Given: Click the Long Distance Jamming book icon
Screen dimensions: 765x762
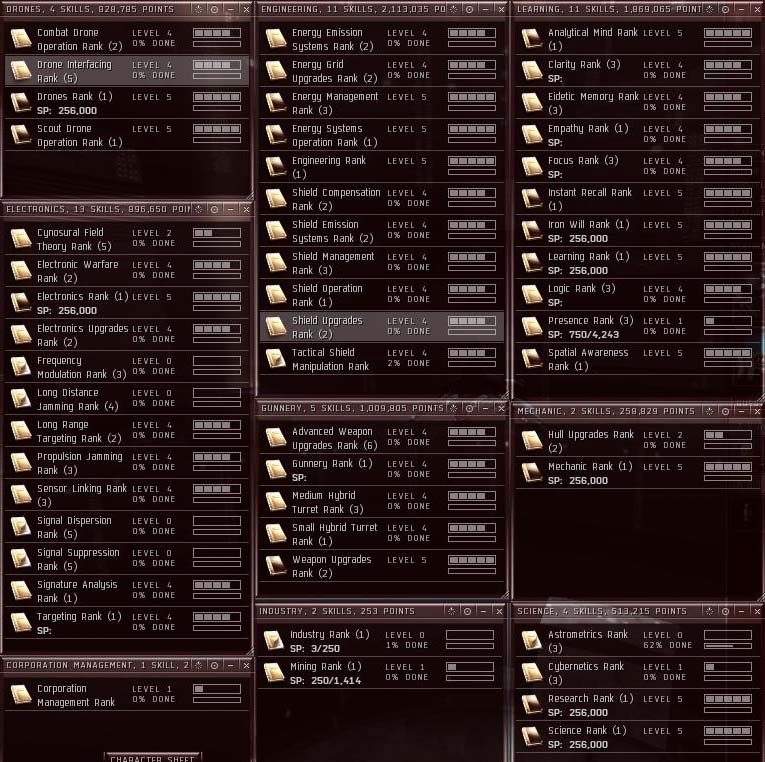Looking at the screenshot, I should point(20,399).
